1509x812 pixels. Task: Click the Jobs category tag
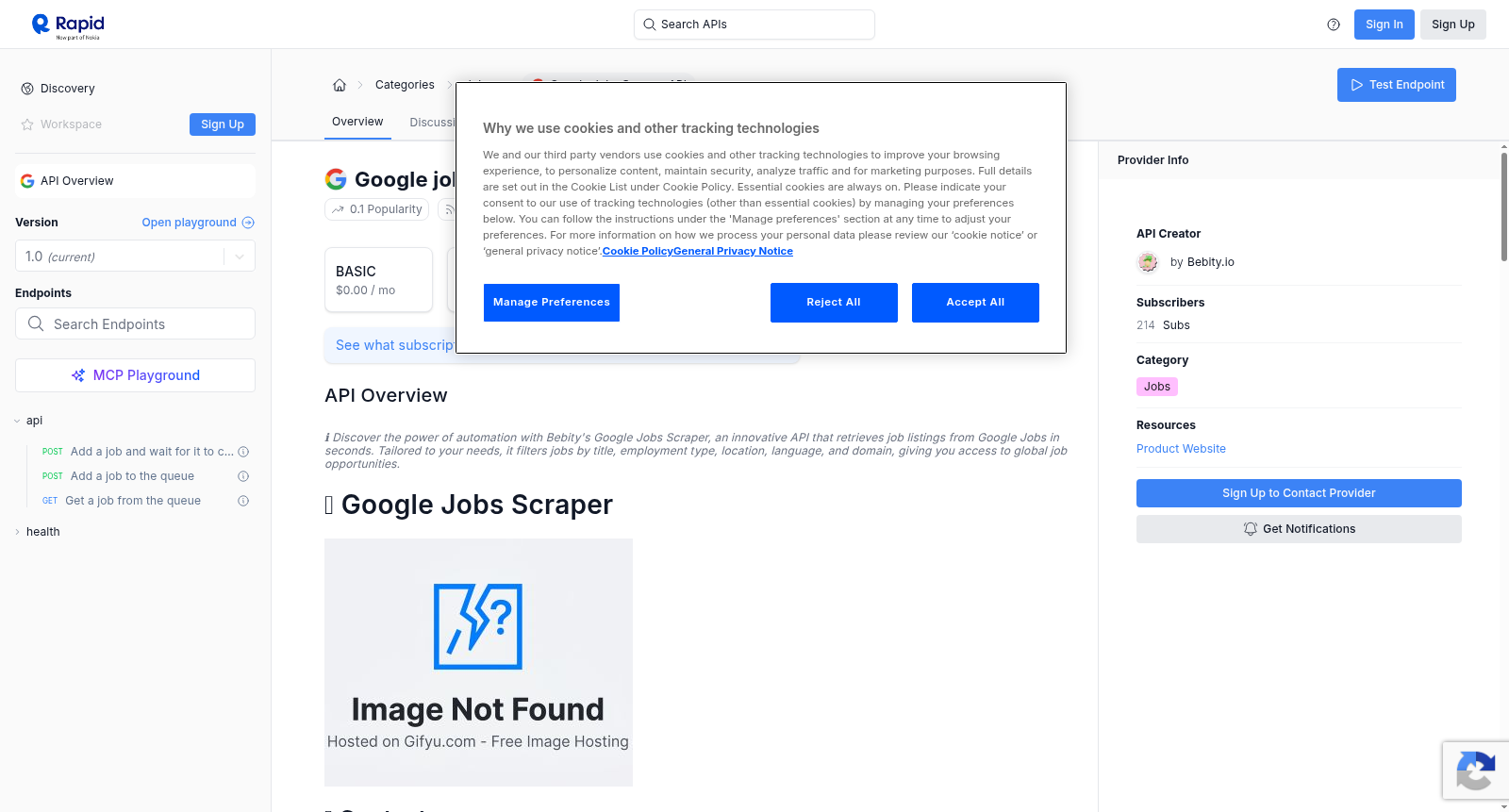click(x=1157, y=387)
